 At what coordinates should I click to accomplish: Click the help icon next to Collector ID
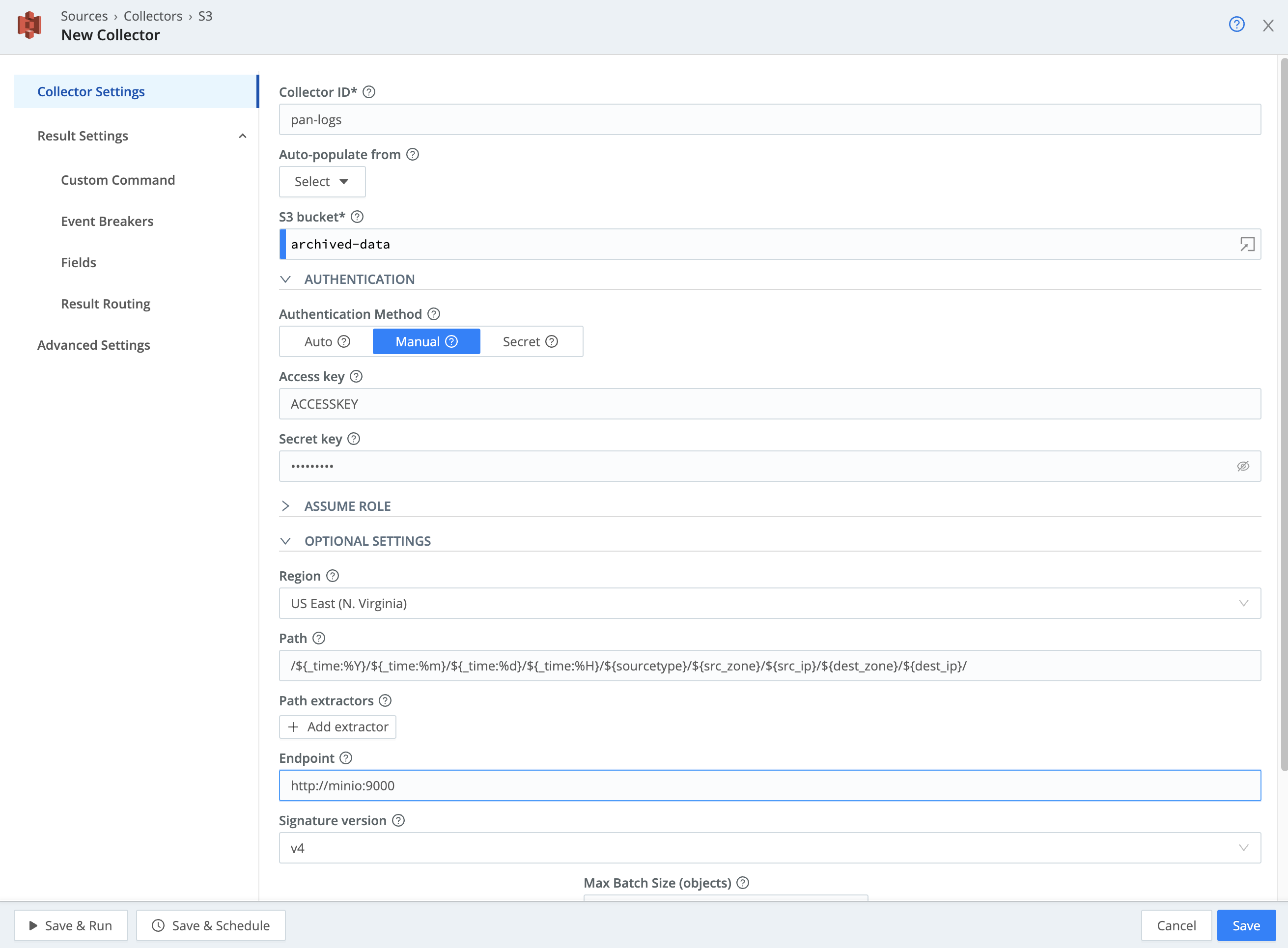point(369,91)
